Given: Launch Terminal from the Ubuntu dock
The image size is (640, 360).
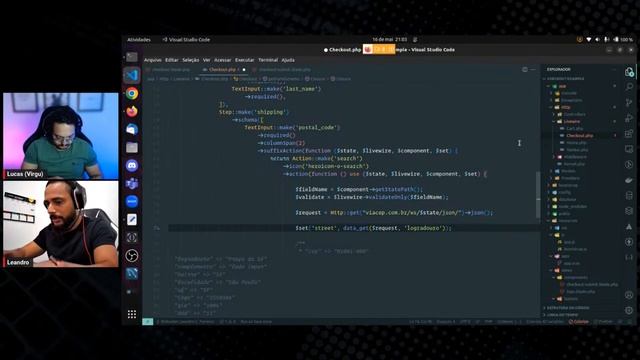Looking at the screenshot, I should (x=132, y=57).
